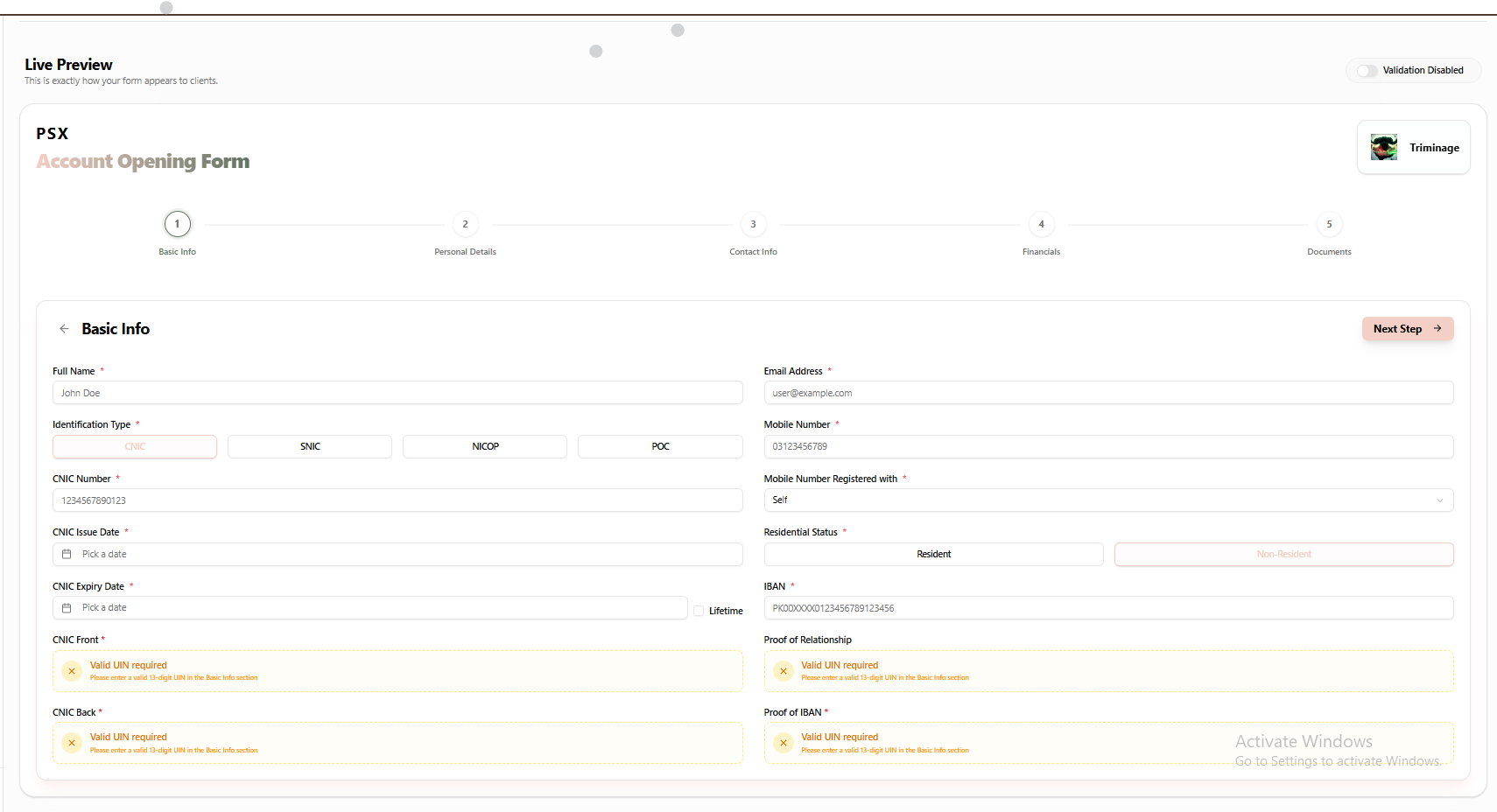Select POC identification type
Screen dimensions: 1497x812
(x=660, y=446)
